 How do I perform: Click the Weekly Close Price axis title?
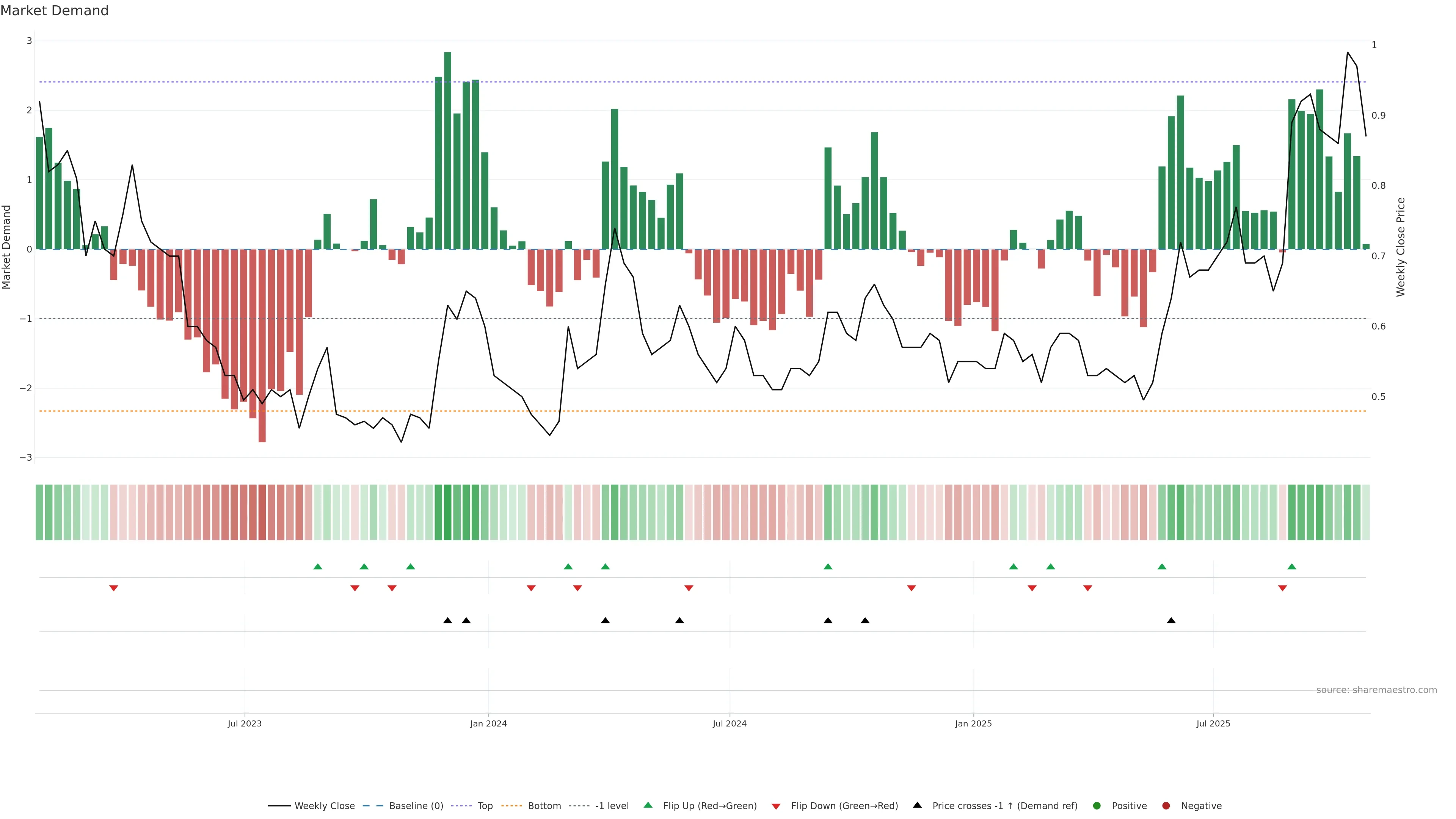(x=1400, y=247)
